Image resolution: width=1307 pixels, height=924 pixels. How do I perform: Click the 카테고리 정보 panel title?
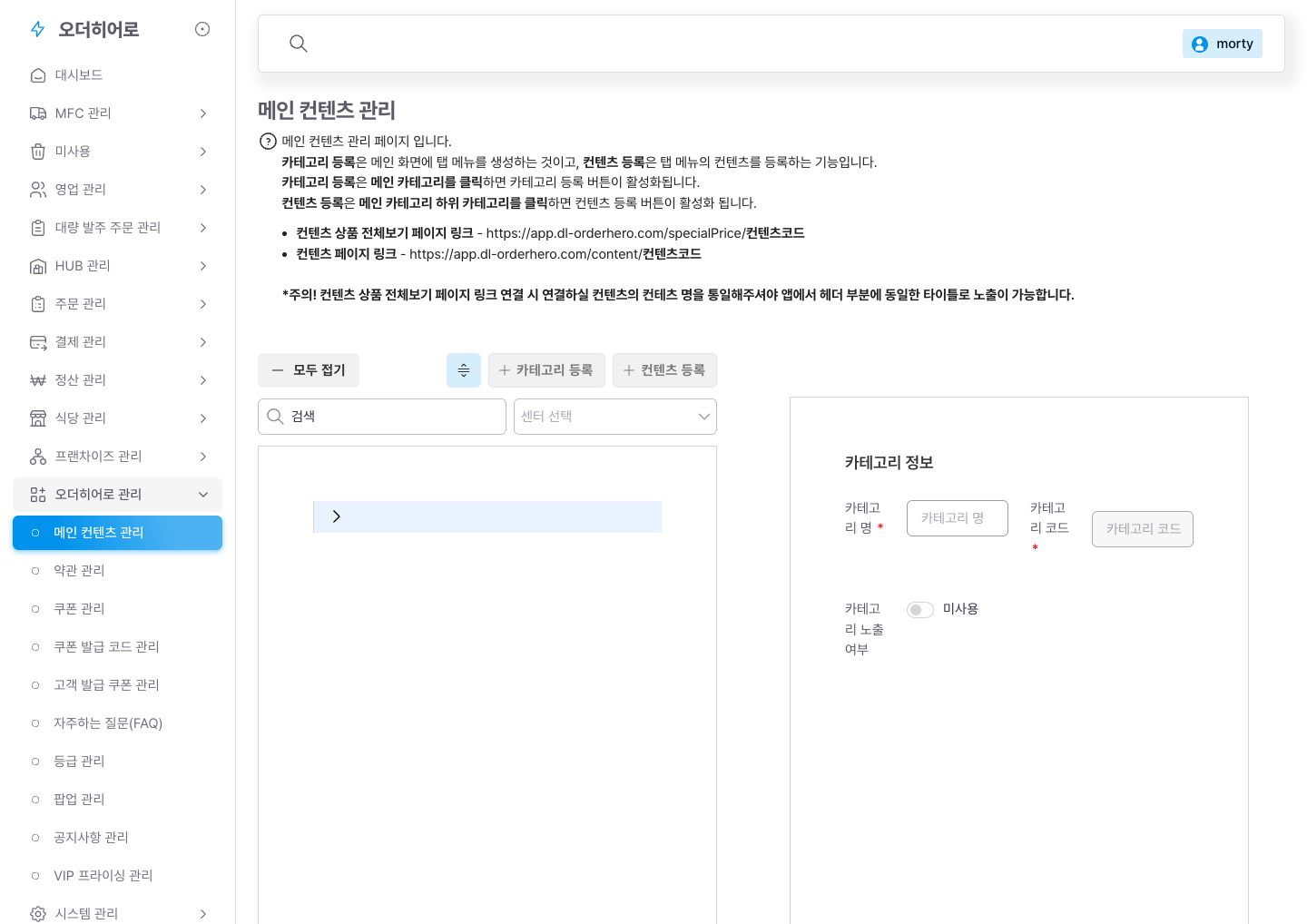click(889, 463)
